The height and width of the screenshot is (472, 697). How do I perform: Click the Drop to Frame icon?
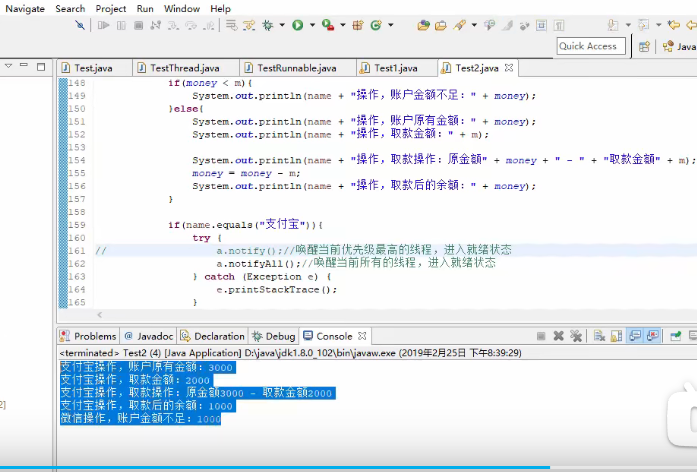(x=231, y=25)
